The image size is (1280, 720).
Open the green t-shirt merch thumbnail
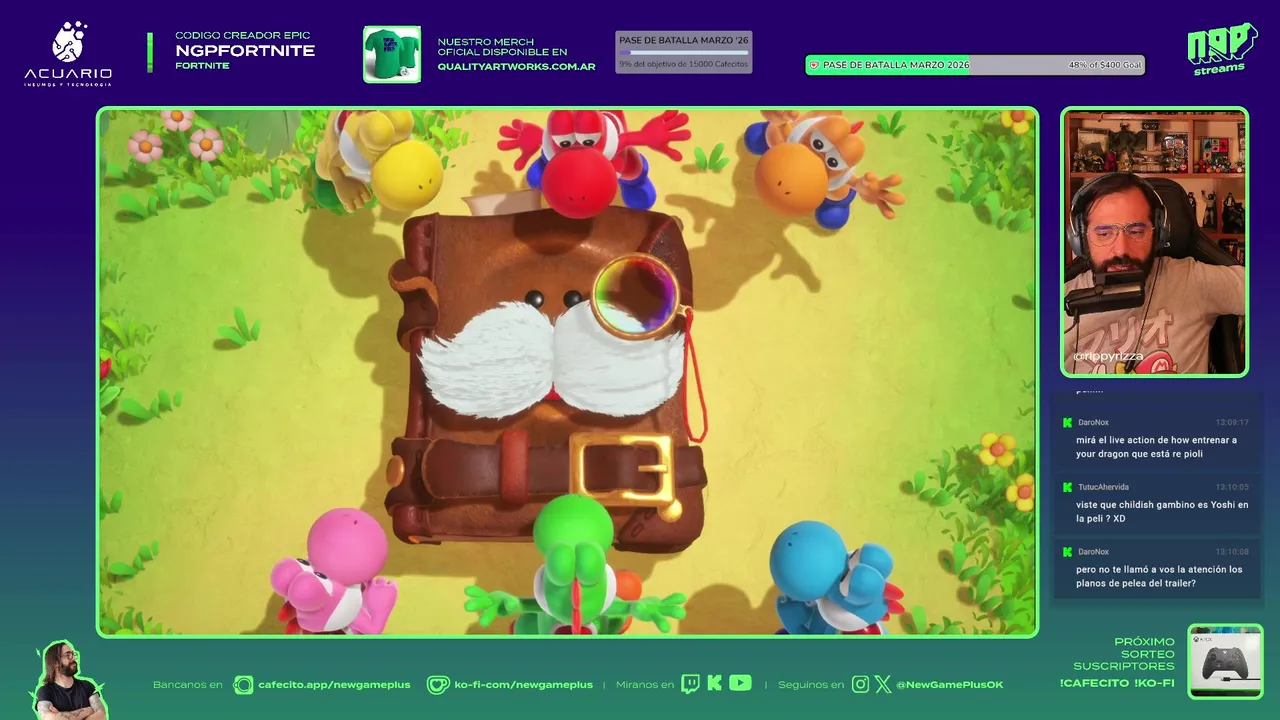[392, 54]
